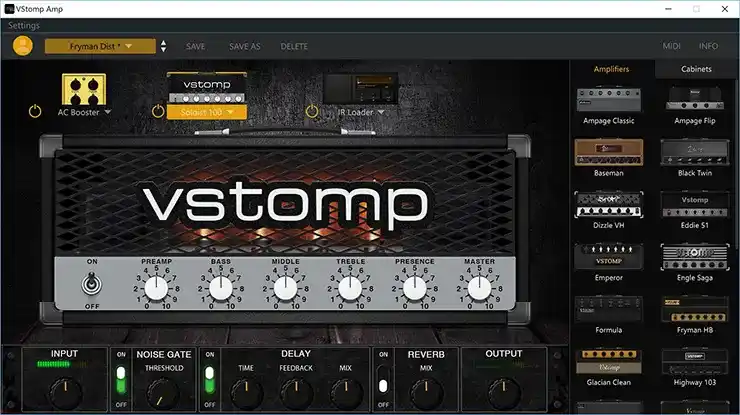Image resolution: width=740 pixels, height=415 pixels.
Task: Step presets with the up/down arrows
Action: coord(163,46)
